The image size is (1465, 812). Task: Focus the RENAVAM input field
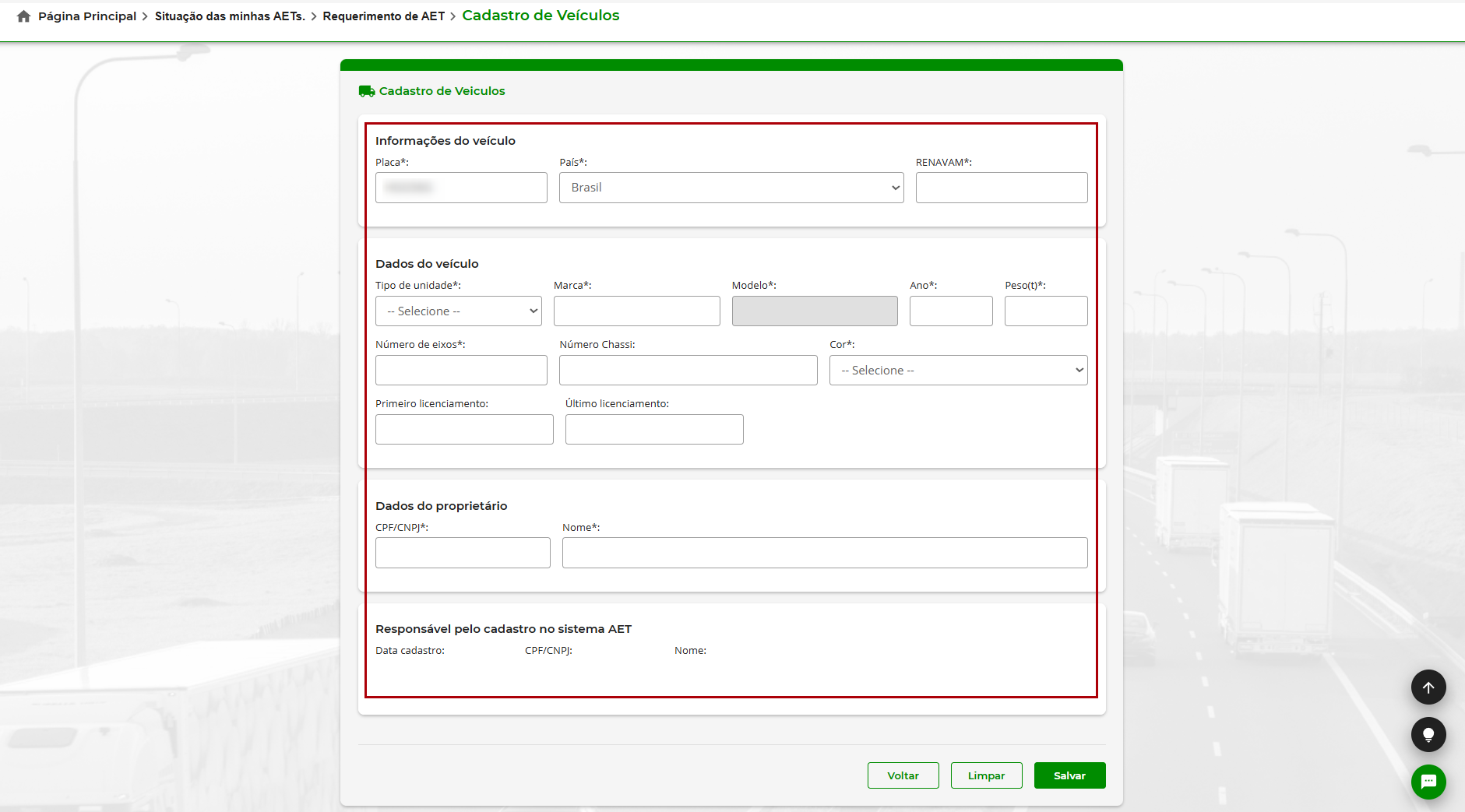1002,188
